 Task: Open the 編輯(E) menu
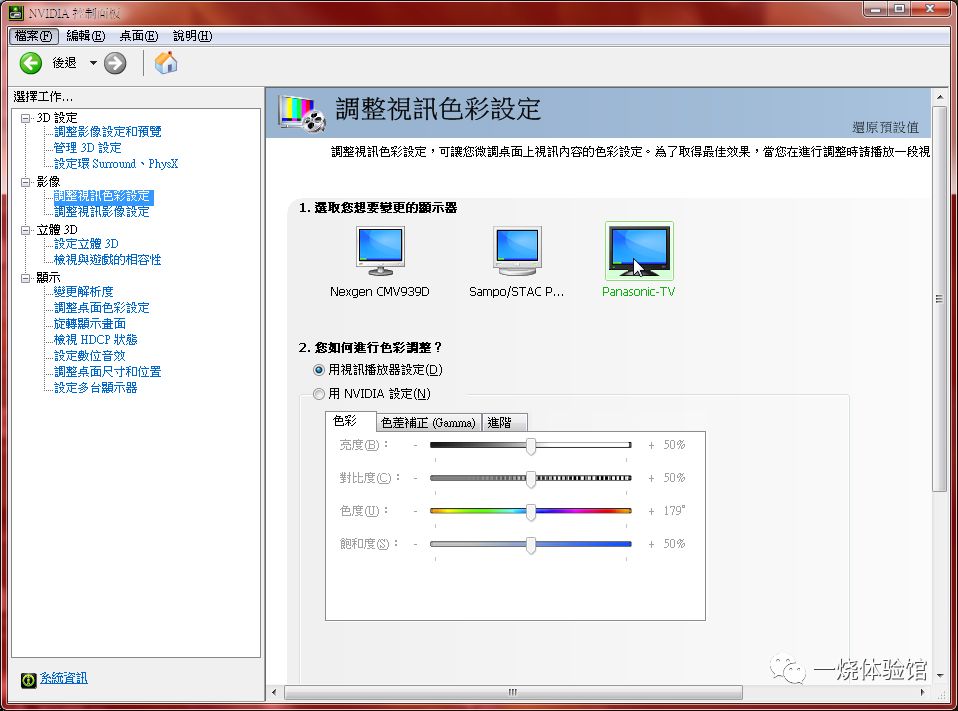coord(86,36)
